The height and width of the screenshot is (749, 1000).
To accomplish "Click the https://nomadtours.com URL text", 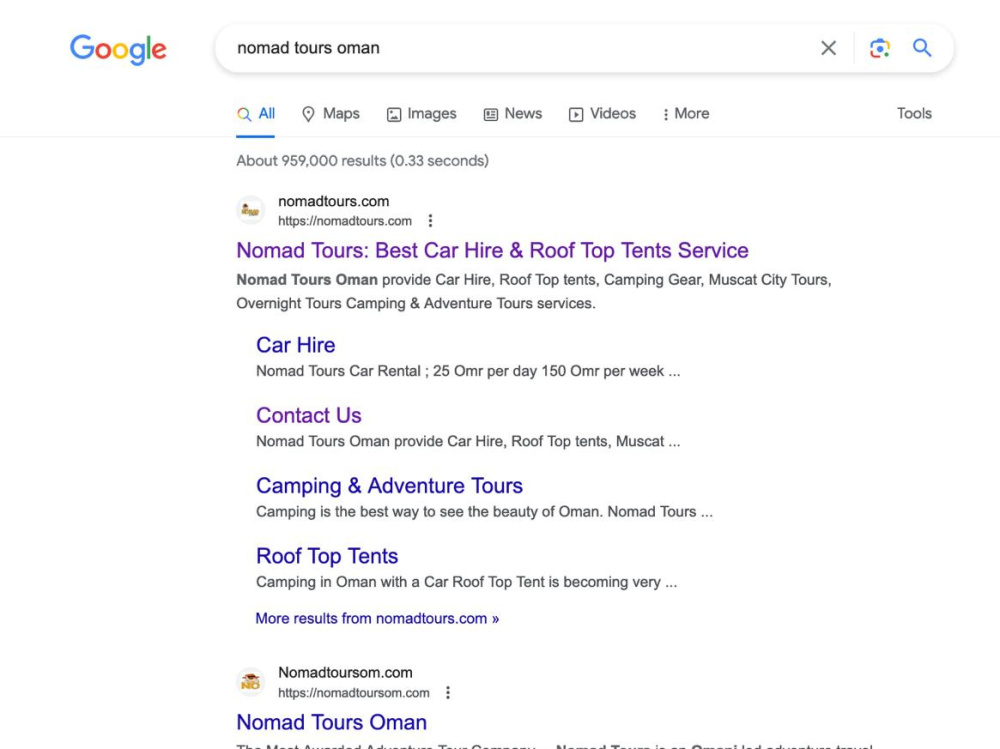I will (344, 221).
